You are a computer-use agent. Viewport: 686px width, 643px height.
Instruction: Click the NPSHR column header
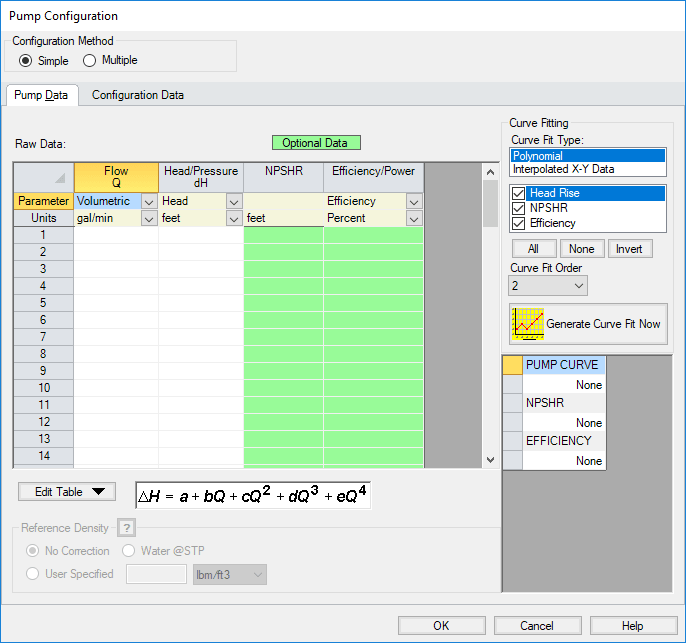(284, 177)
